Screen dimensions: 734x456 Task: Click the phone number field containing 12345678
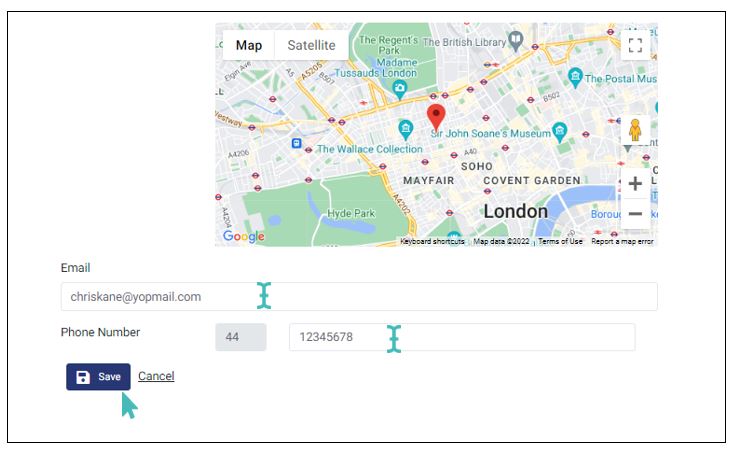click(x=462, y=337)
